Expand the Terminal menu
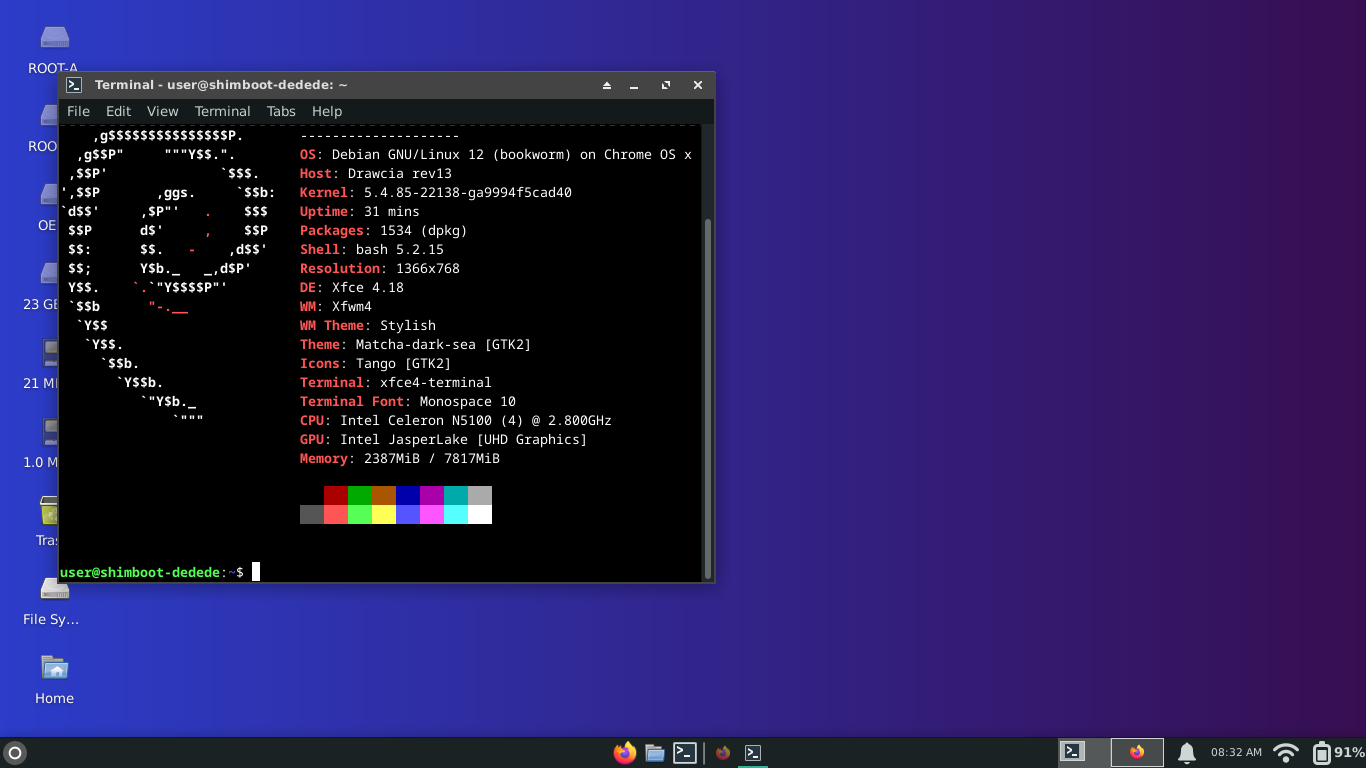 point(222,111)
